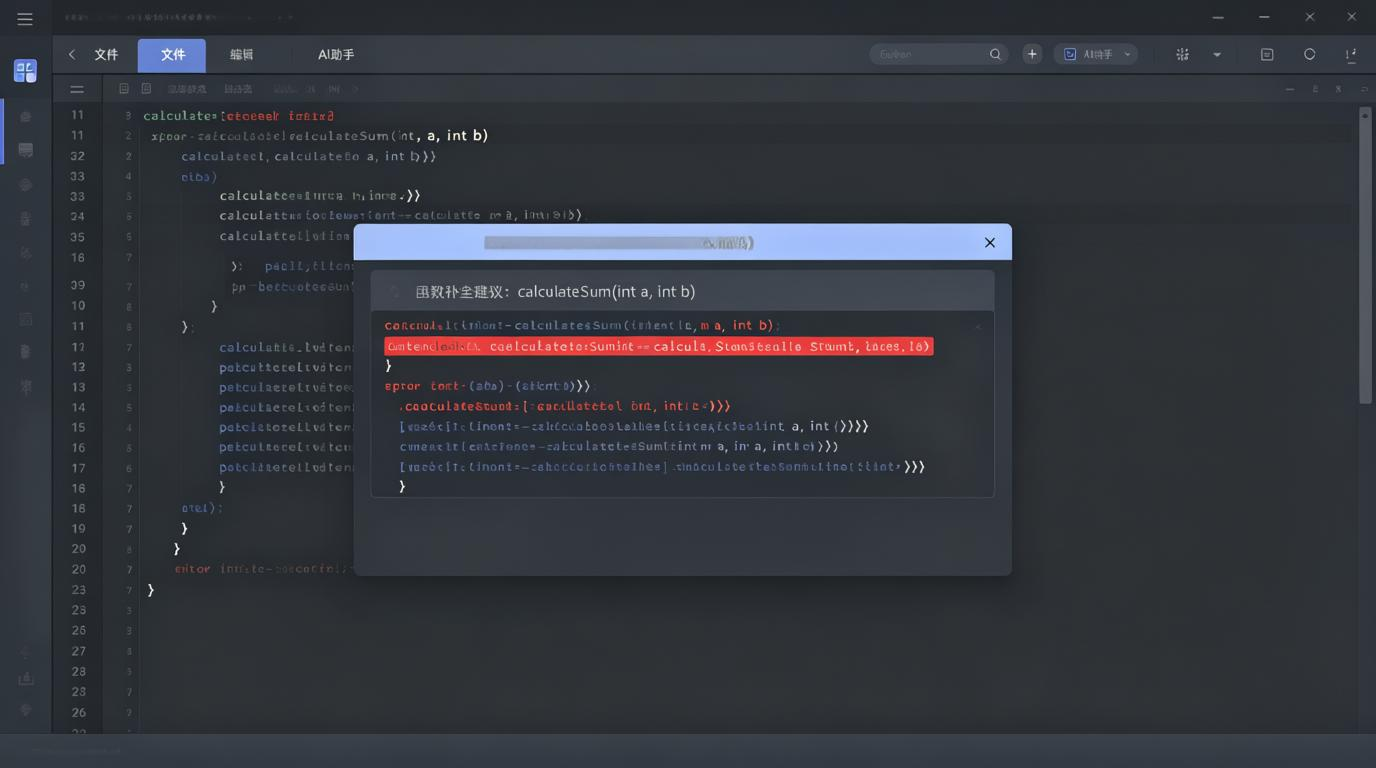
Task: Open the hamburger menu in the title bar
Action: pos(25,19)
